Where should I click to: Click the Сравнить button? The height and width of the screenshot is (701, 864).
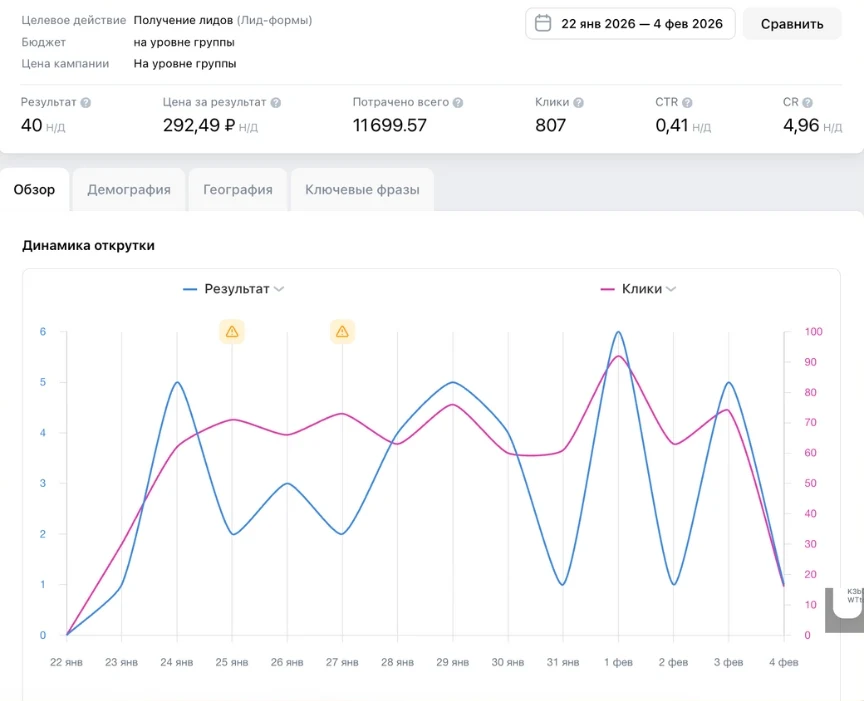tap(792, 24)
